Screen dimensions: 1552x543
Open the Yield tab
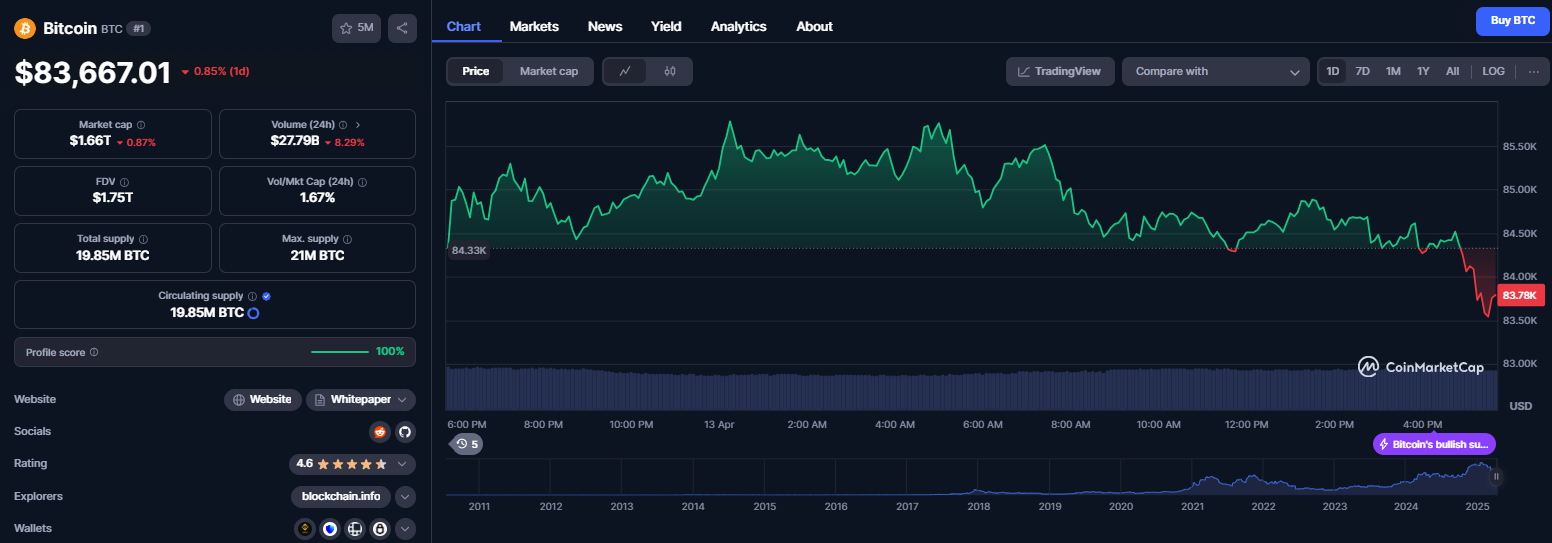[666, 27]
